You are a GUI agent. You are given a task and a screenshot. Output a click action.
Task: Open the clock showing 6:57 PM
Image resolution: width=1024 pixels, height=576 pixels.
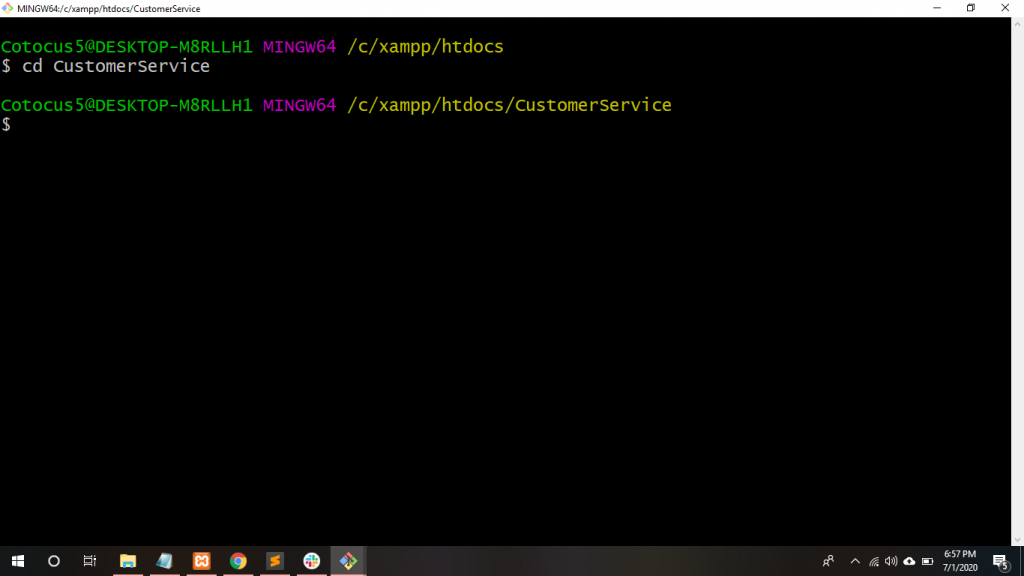click(x=960, y=561)
